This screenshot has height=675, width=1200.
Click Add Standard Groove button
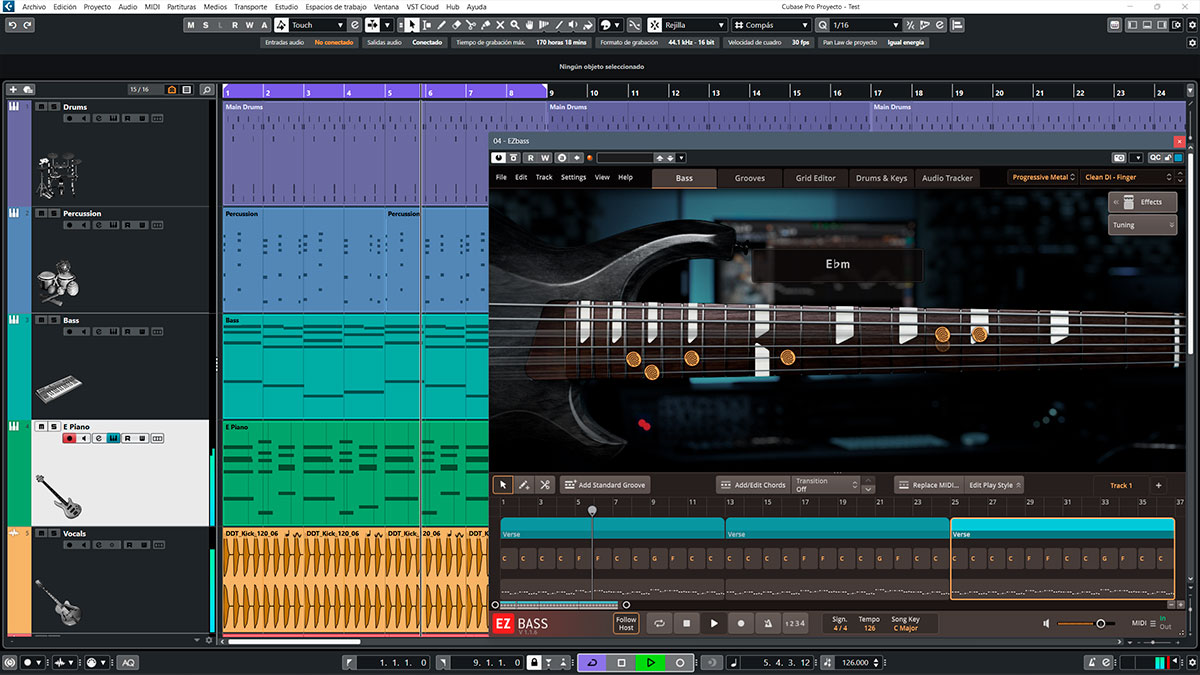(605, 485)
